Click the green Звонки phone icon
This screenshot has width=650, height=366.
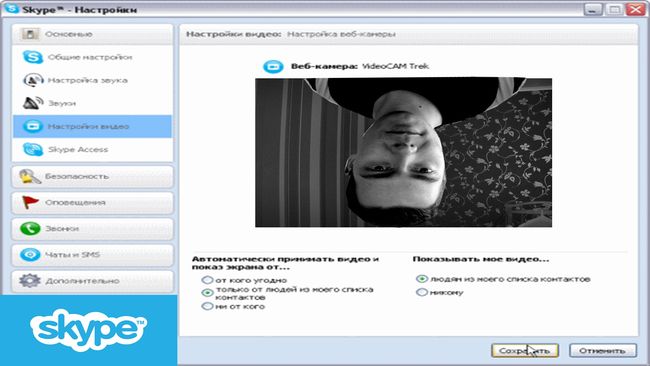[30, 228]
